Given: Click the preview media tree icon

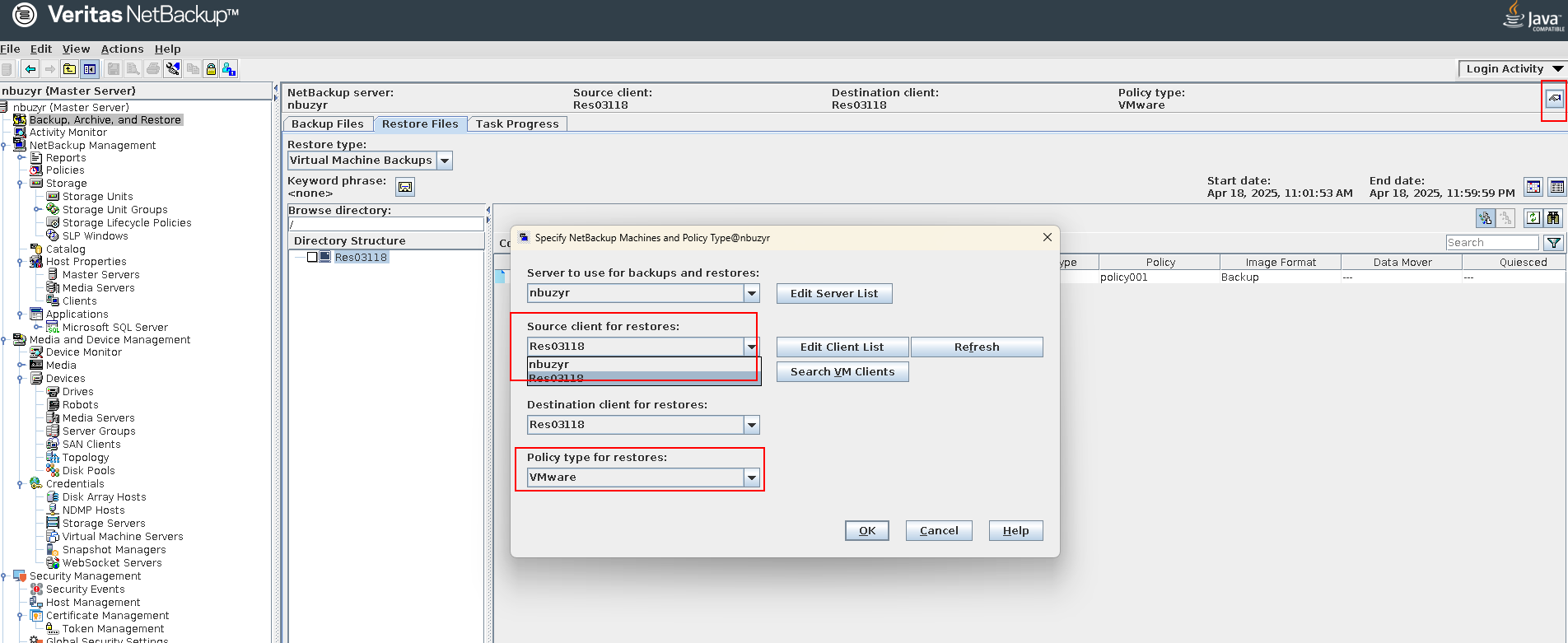Looking at the screenshot, I should pos(1485,218).
